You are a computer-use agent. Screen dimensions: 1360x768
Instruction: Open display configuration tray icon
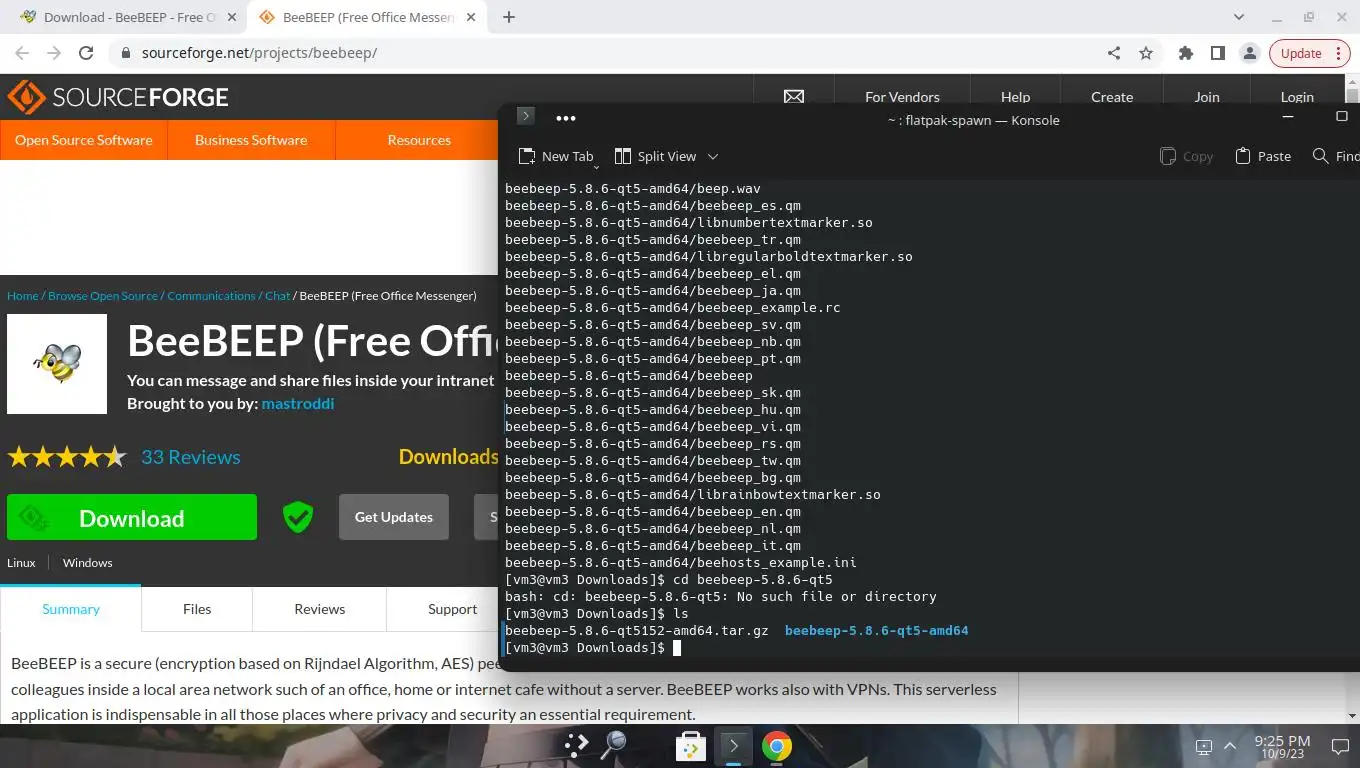coord(1204,747)
